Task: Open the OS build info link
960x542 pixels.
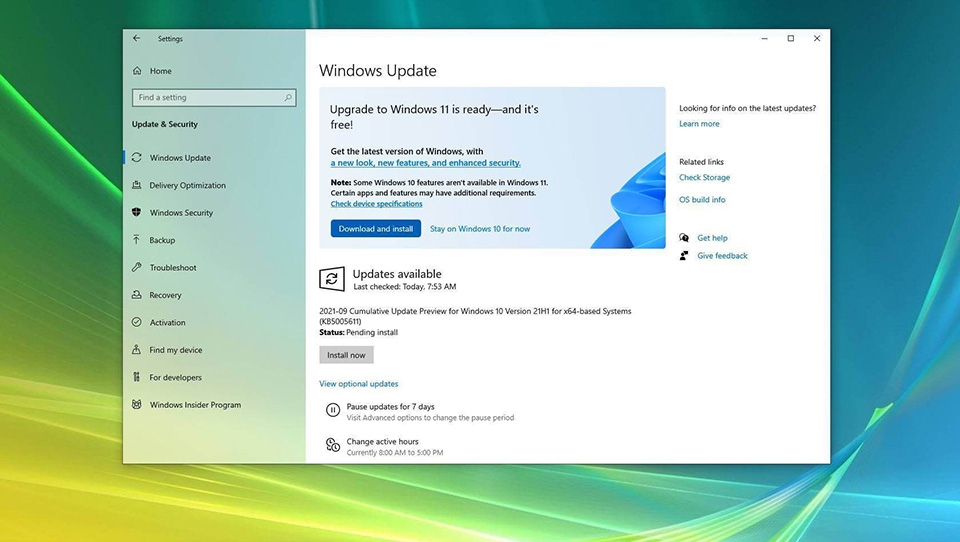Action: [x=702, y=200]
